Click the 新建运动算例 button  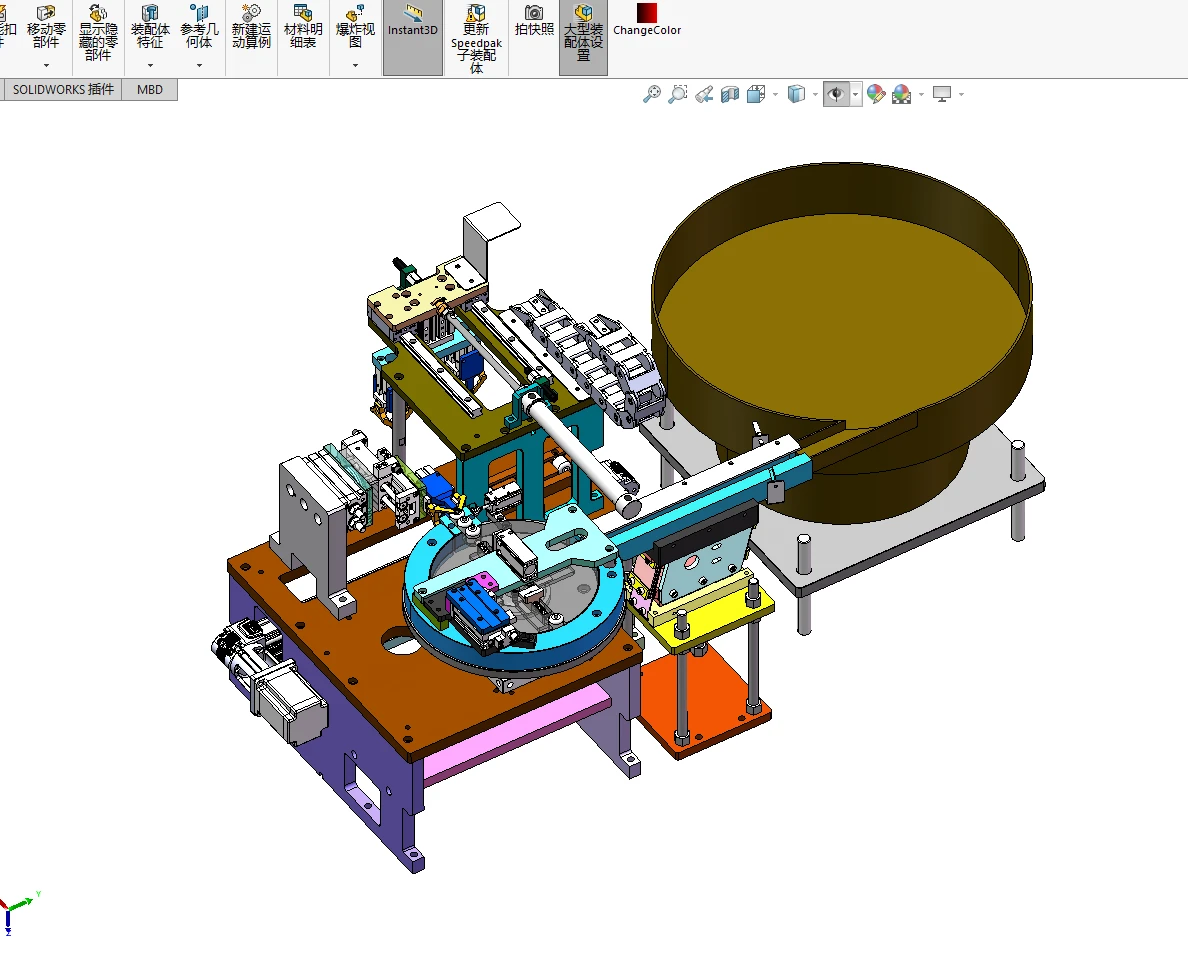(x=252, y=27)
